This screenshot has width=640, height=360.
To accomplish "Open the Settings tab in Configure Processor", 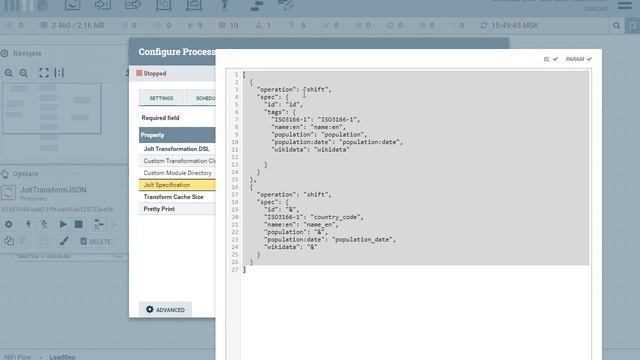I will pos(161,98).
